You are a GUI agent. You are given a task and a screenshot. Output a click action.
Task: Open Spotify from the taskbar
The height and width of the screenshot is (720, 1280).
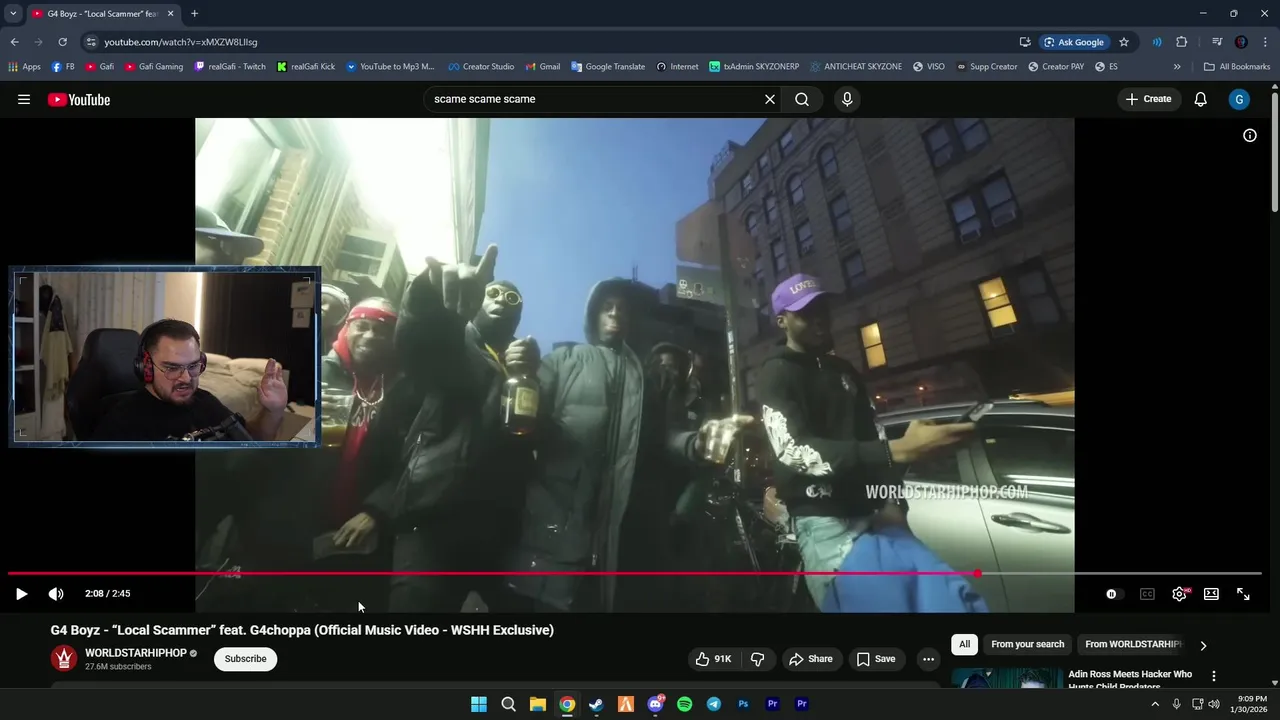(684, 704)
